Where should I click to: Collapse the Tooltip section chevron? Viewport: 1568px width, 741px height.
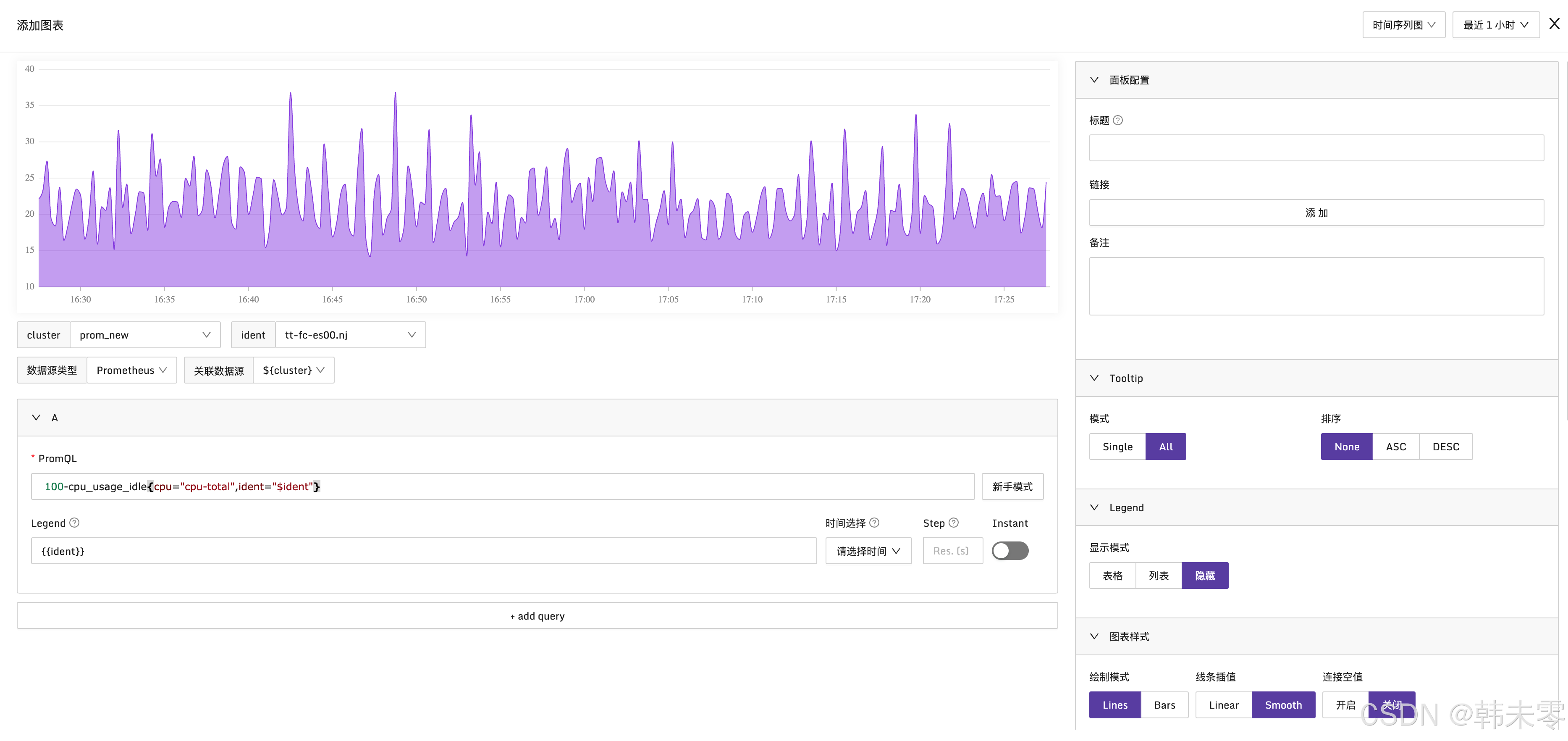click(x=1094, y=378)
